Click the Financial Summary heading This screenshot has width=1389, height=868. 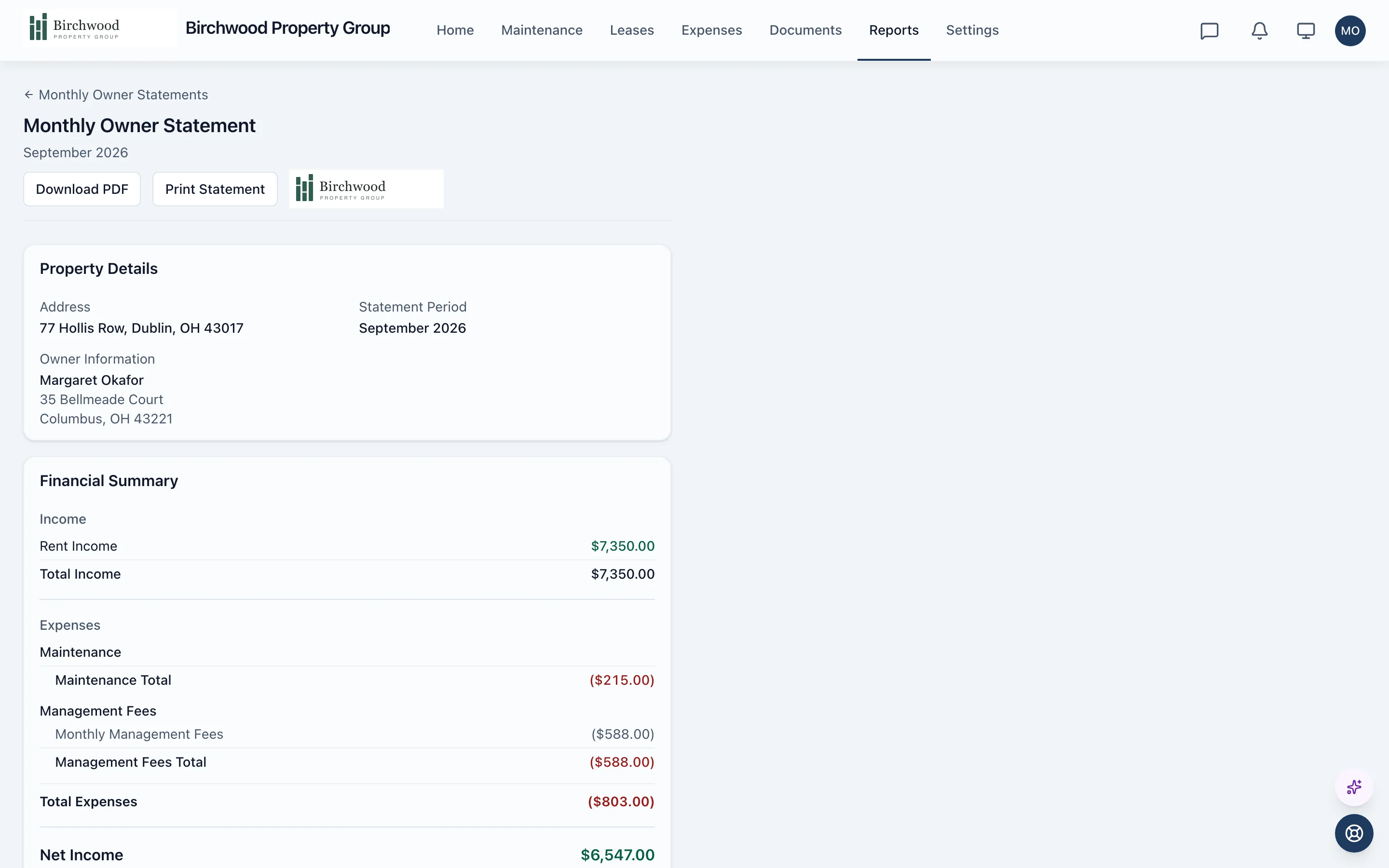tap(109, 480)
